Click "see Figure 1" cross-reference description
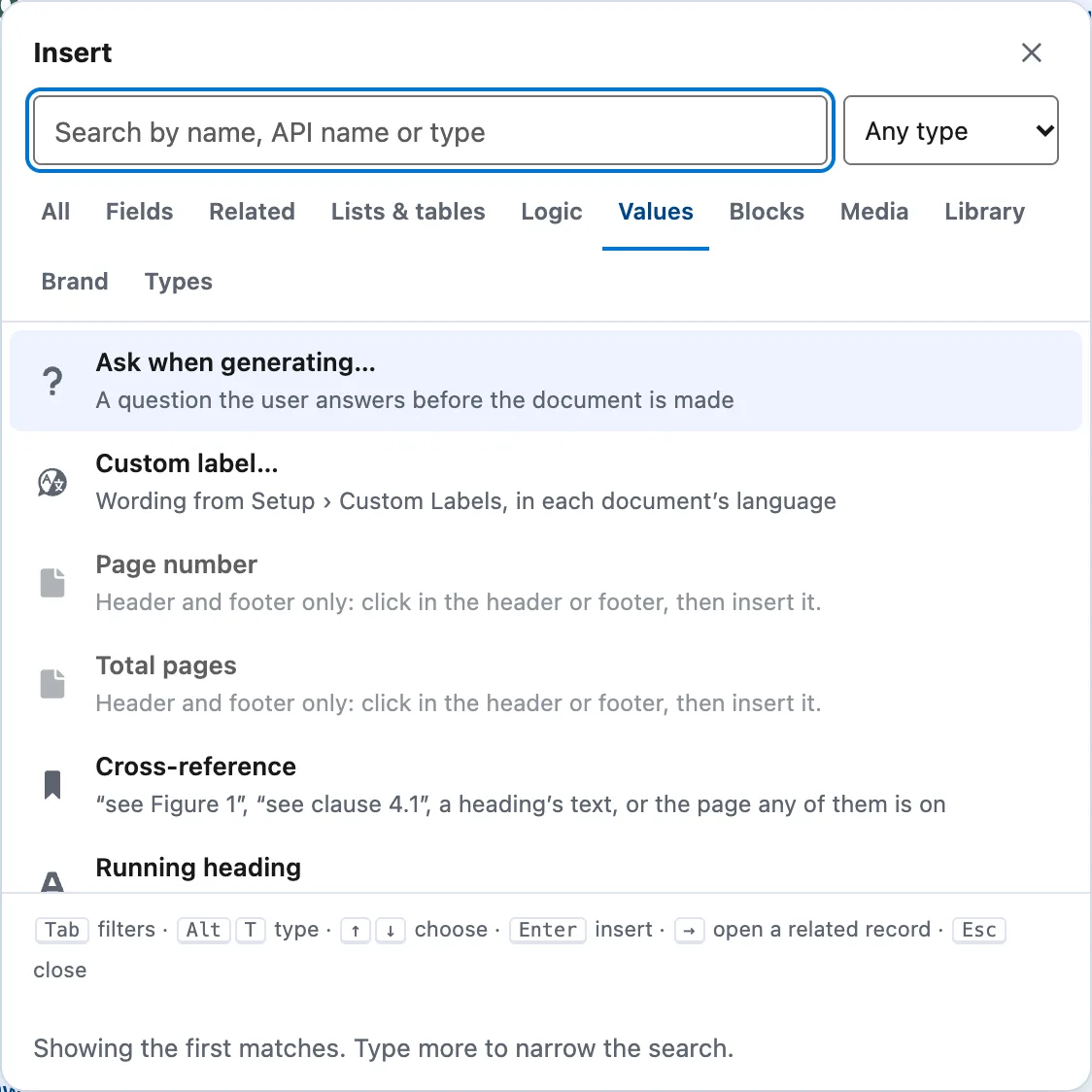This screenshot has height=1092, width=1092. click(x=520, y=804)
